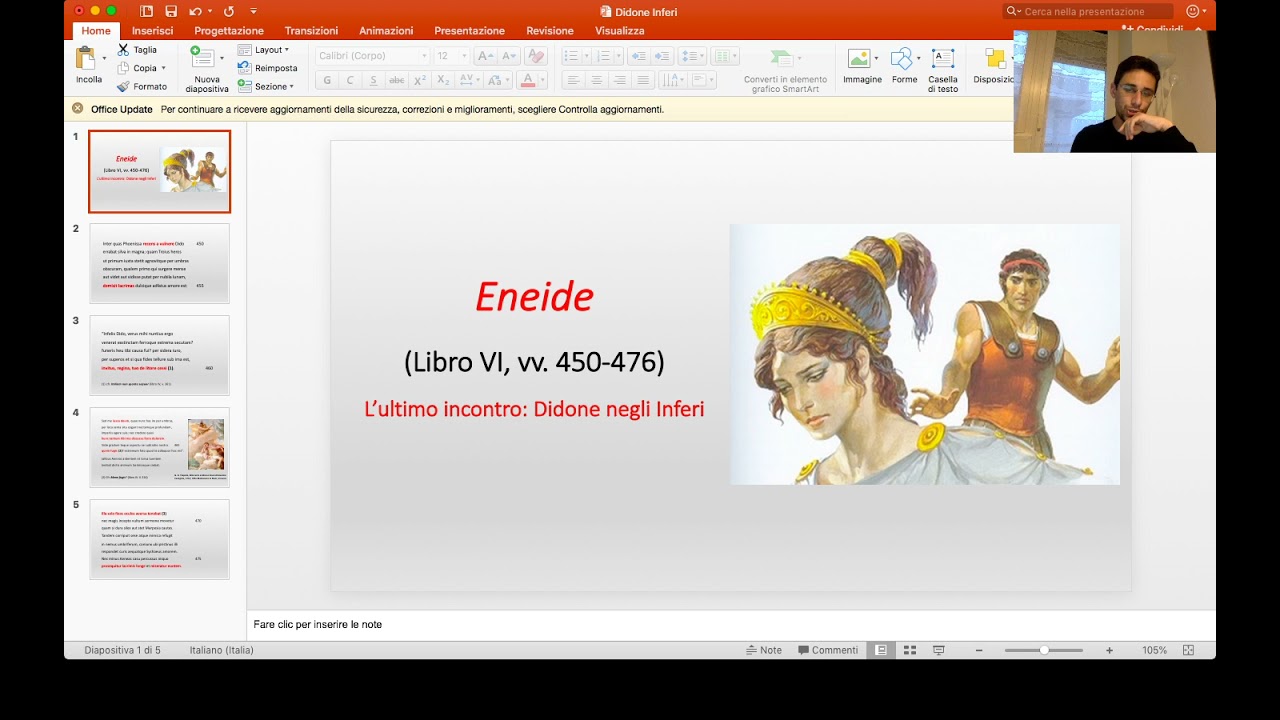Click the Immagine picture icon
The width and height of the screenshot is (1280, 720).
[859, 59]
